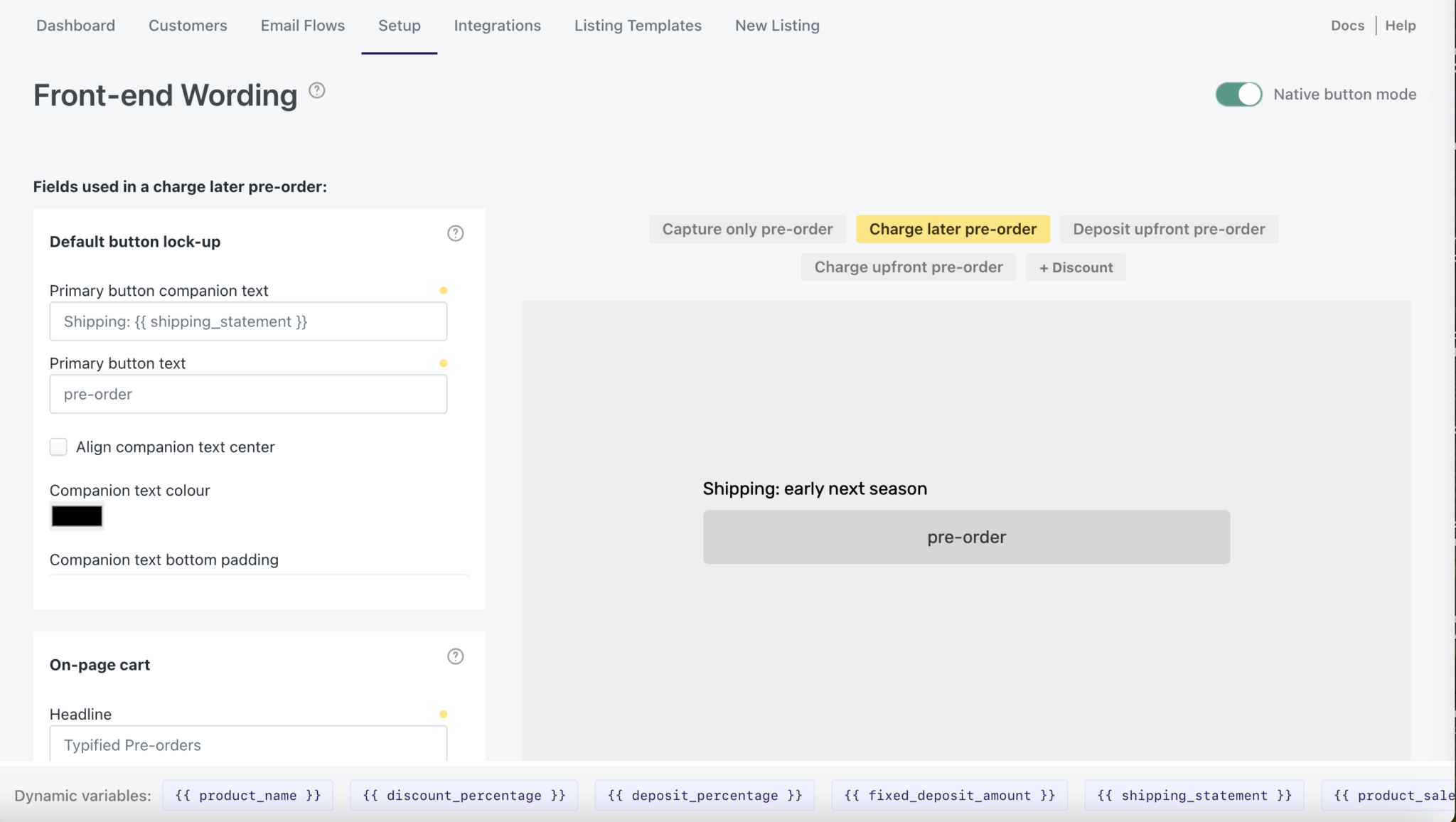This screenshot has height=822, width=1456.
Task: Click the + Discount option
Action: coord(1076,267)
